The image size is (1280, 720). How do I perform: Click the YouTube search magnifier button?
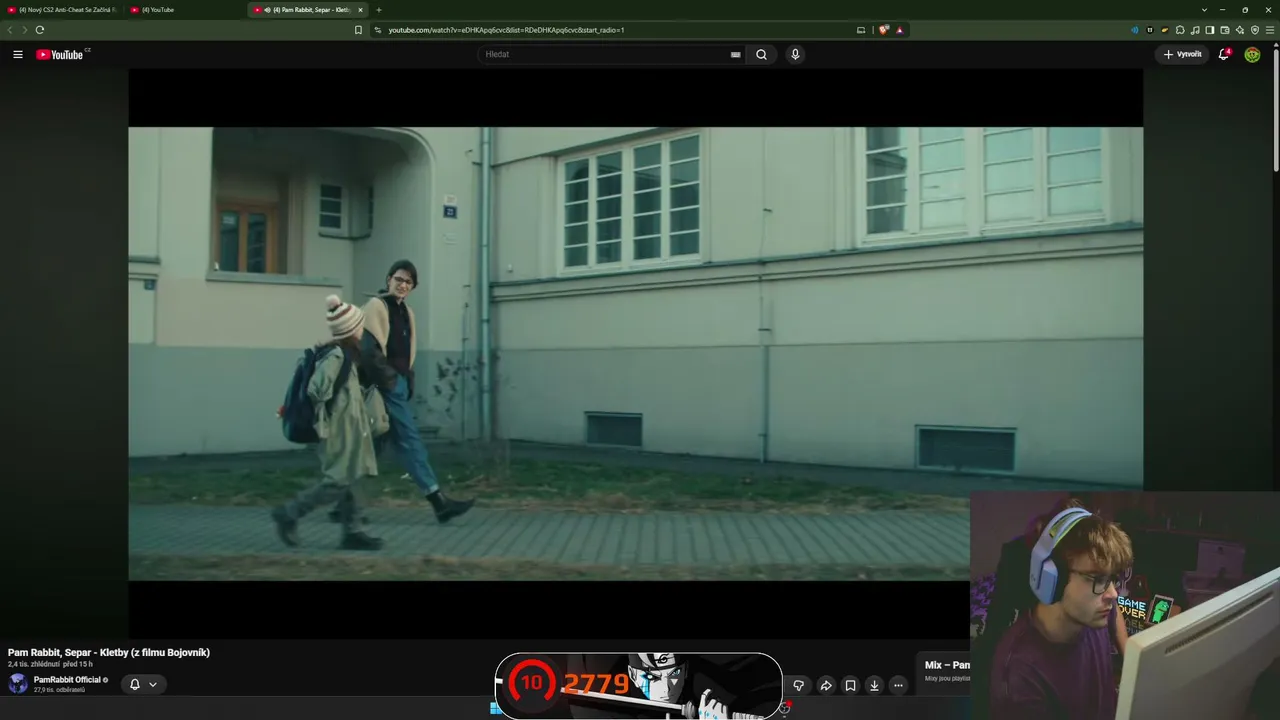[761, 55]
